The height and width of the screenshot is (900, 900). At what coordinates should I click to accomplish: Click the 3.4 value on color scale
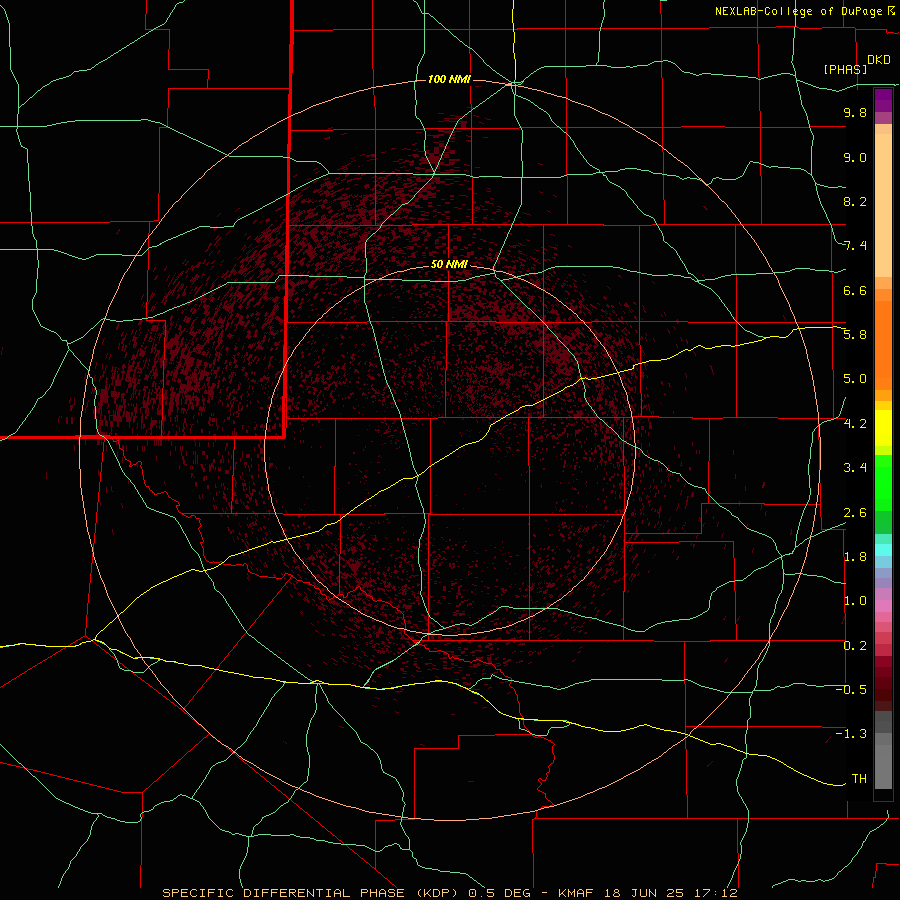pos(855,468)
